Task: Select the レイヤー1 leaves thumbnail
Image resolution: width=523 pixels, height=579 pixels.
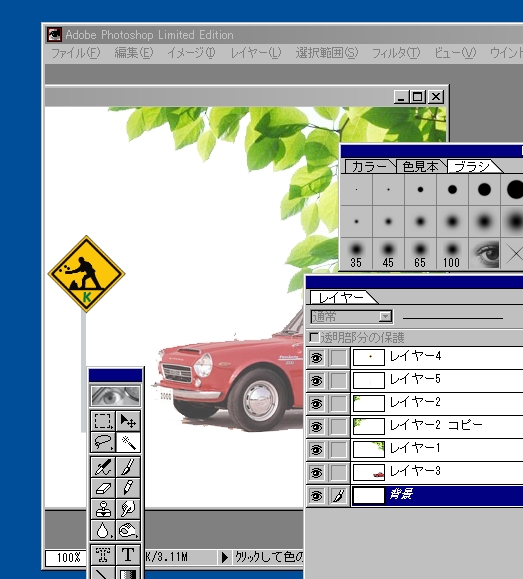Action: pyautogui.click(x=369, y=449)
